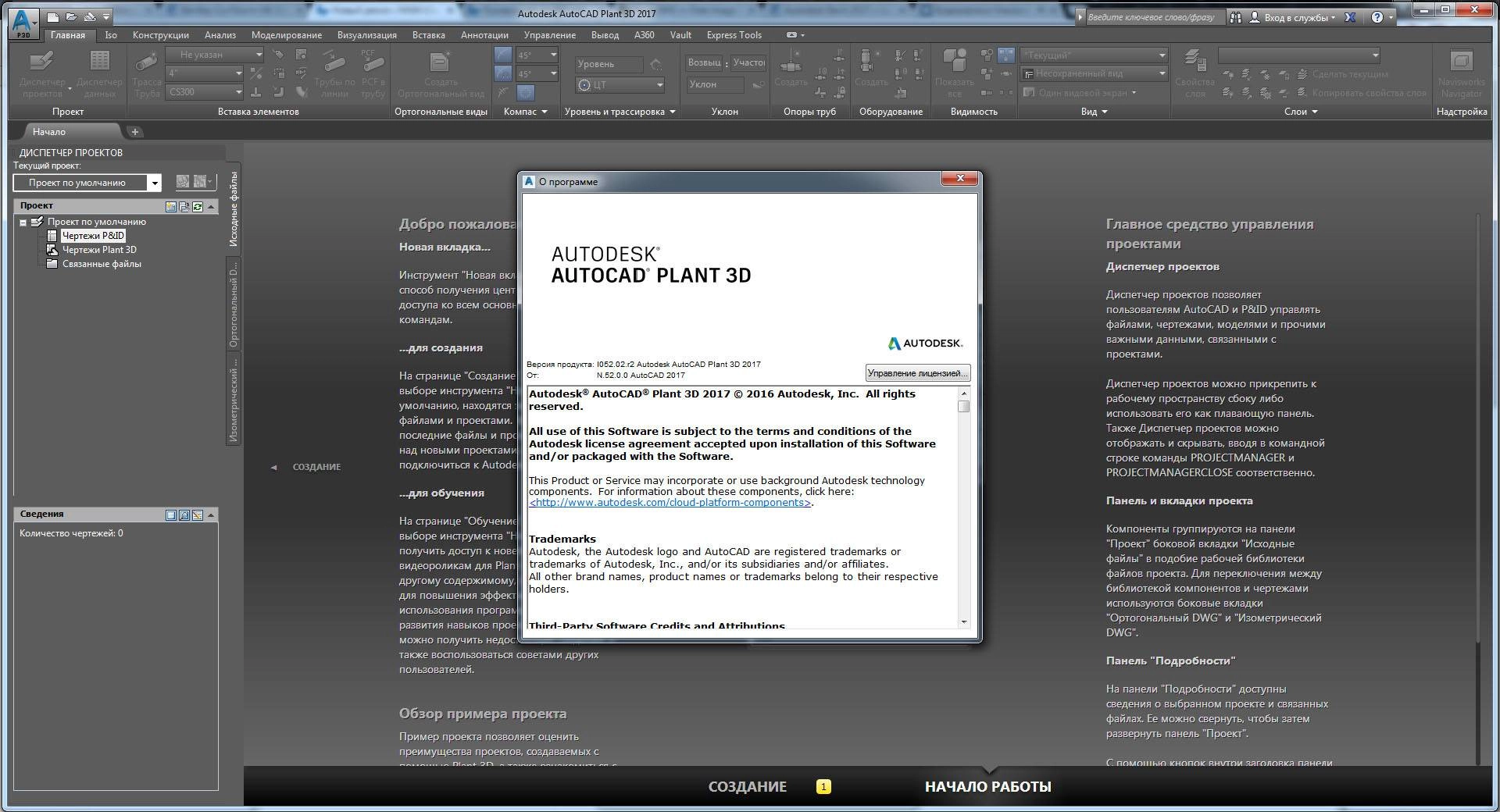Click the Open file quick access icon
The width and height of the screenshot is (1500, 812).
point(71,16)
